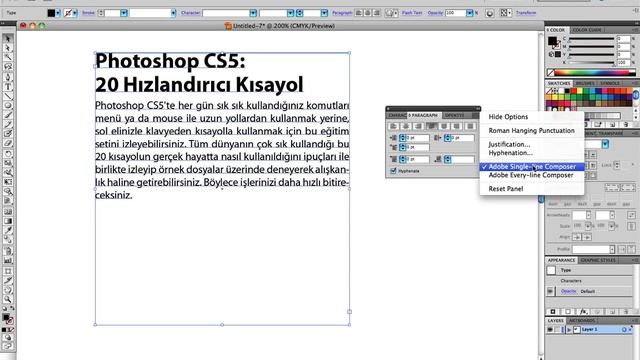Click justify all lines in Paragraph panel
Image resolution: width=640 pixels, height=360 pixels.
click(x=470, y=127)
